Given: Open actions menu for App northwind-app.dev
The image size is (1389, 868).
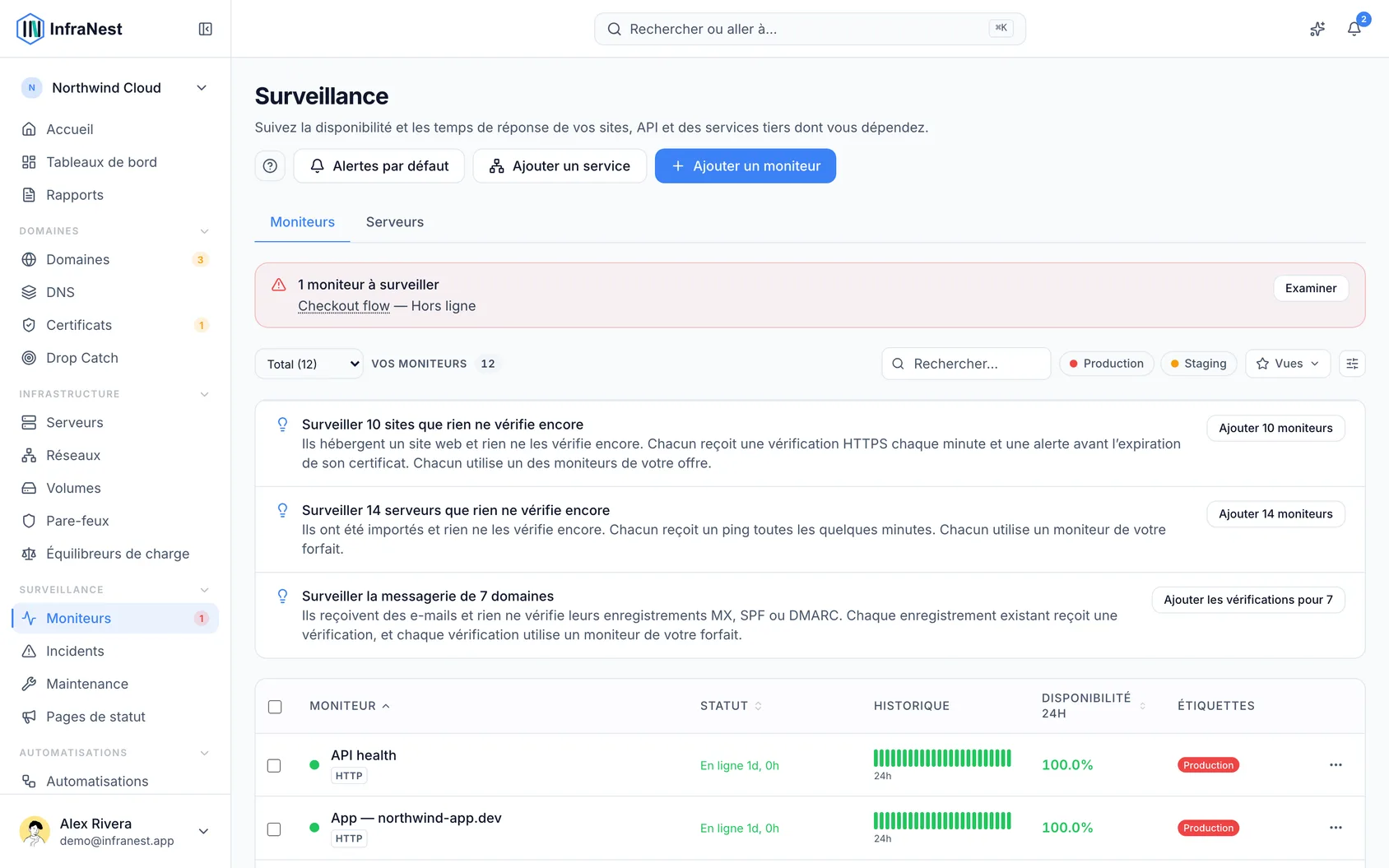Looking at the screenshot, I should tap(1336, 828).
